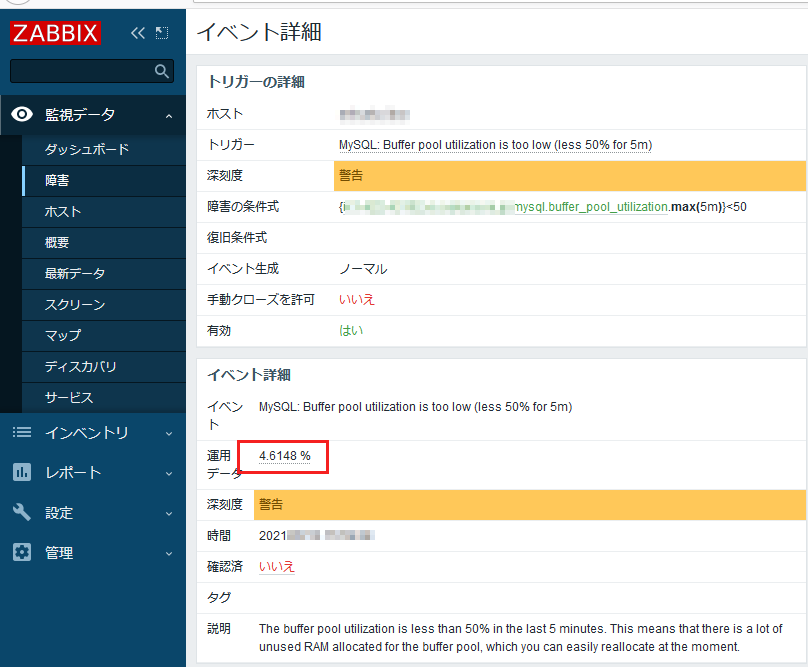This screenshot has height=667, width=808.
Task: Collapse the 監視データ section chevron
Action: (168, 116)
